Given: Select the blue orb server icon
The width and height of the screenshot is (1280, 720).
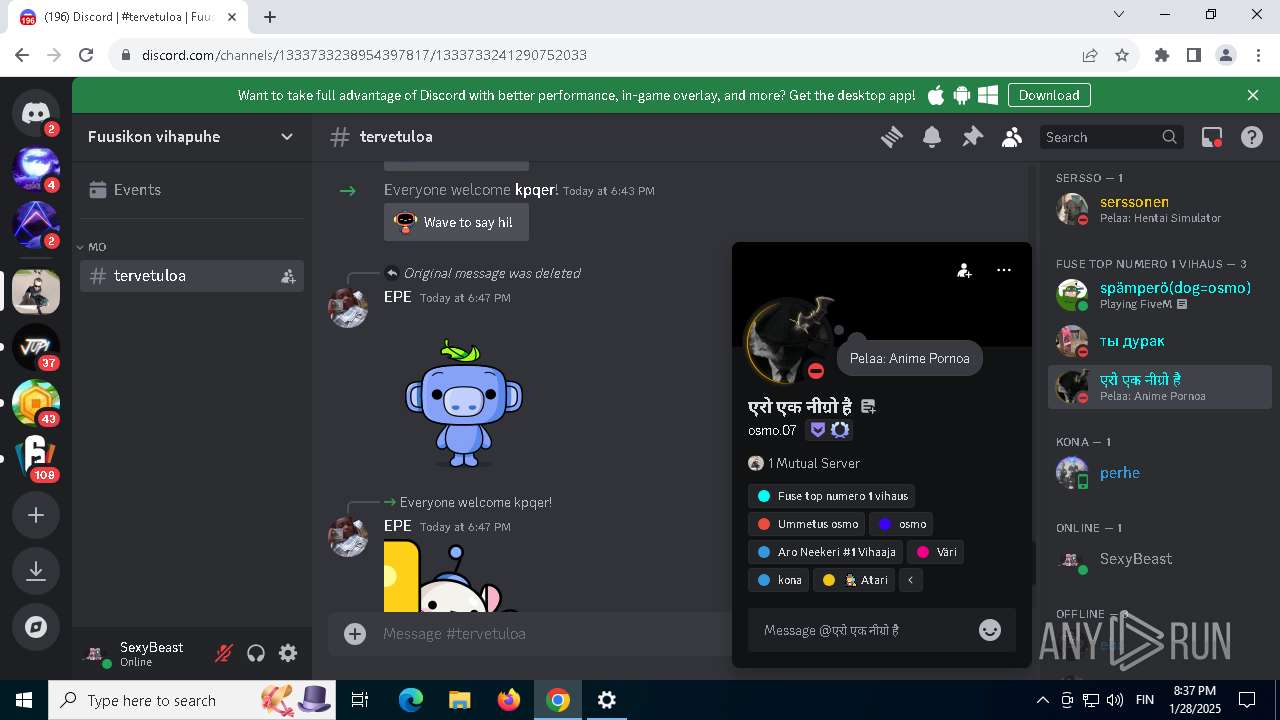Looking at the screenshot, I should click(x=36, y=168).
